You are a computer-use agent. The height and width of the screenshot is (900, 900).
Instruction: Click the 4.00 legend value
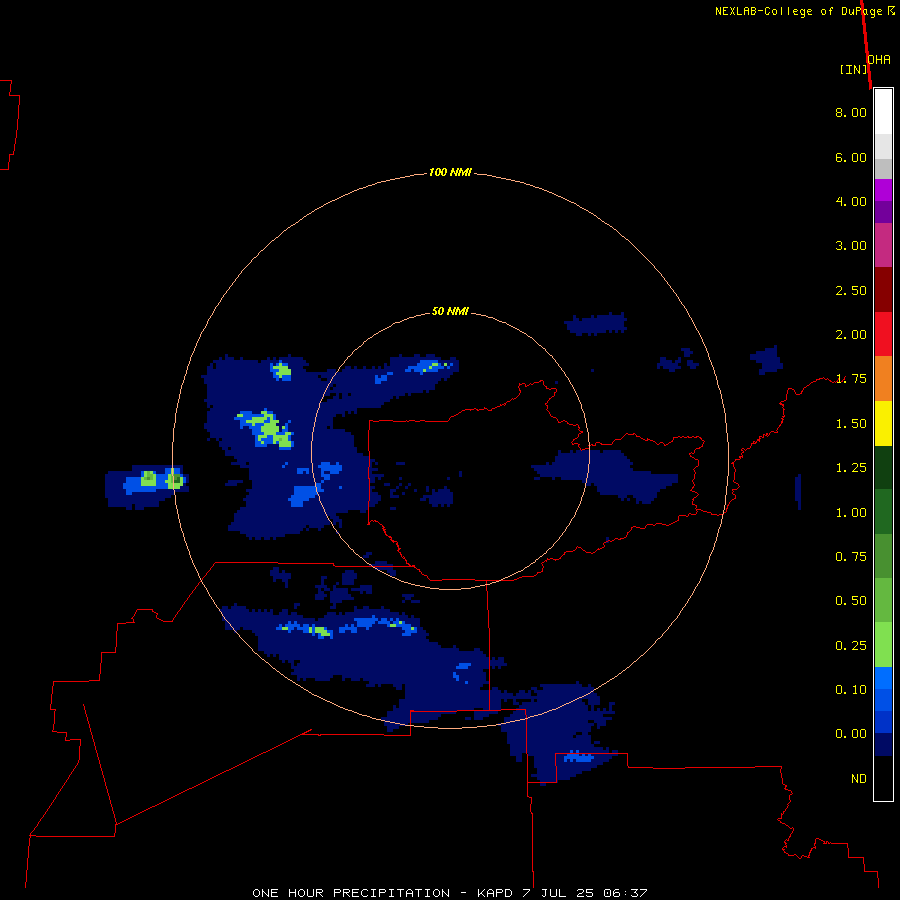pos(851,201)
